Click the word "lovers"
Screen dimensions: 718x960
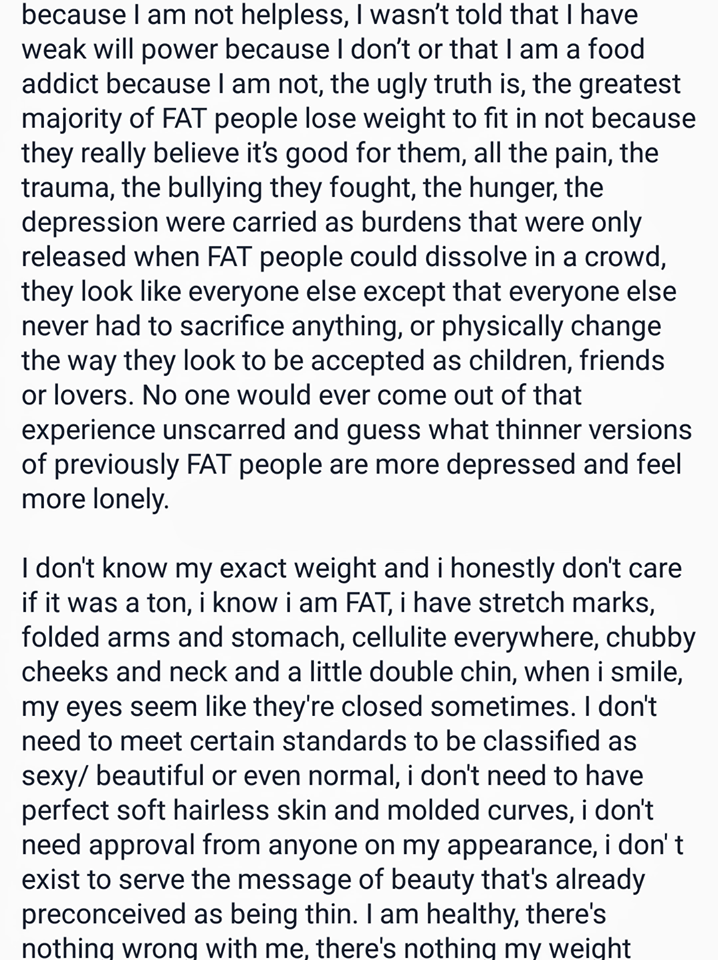tap(72, 394)
